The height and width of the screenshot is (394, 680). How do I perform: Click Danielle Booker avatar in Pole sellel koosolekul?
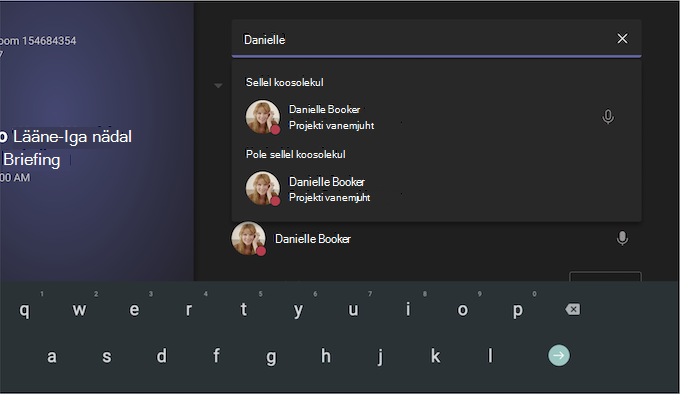click(x=262, y=188)
